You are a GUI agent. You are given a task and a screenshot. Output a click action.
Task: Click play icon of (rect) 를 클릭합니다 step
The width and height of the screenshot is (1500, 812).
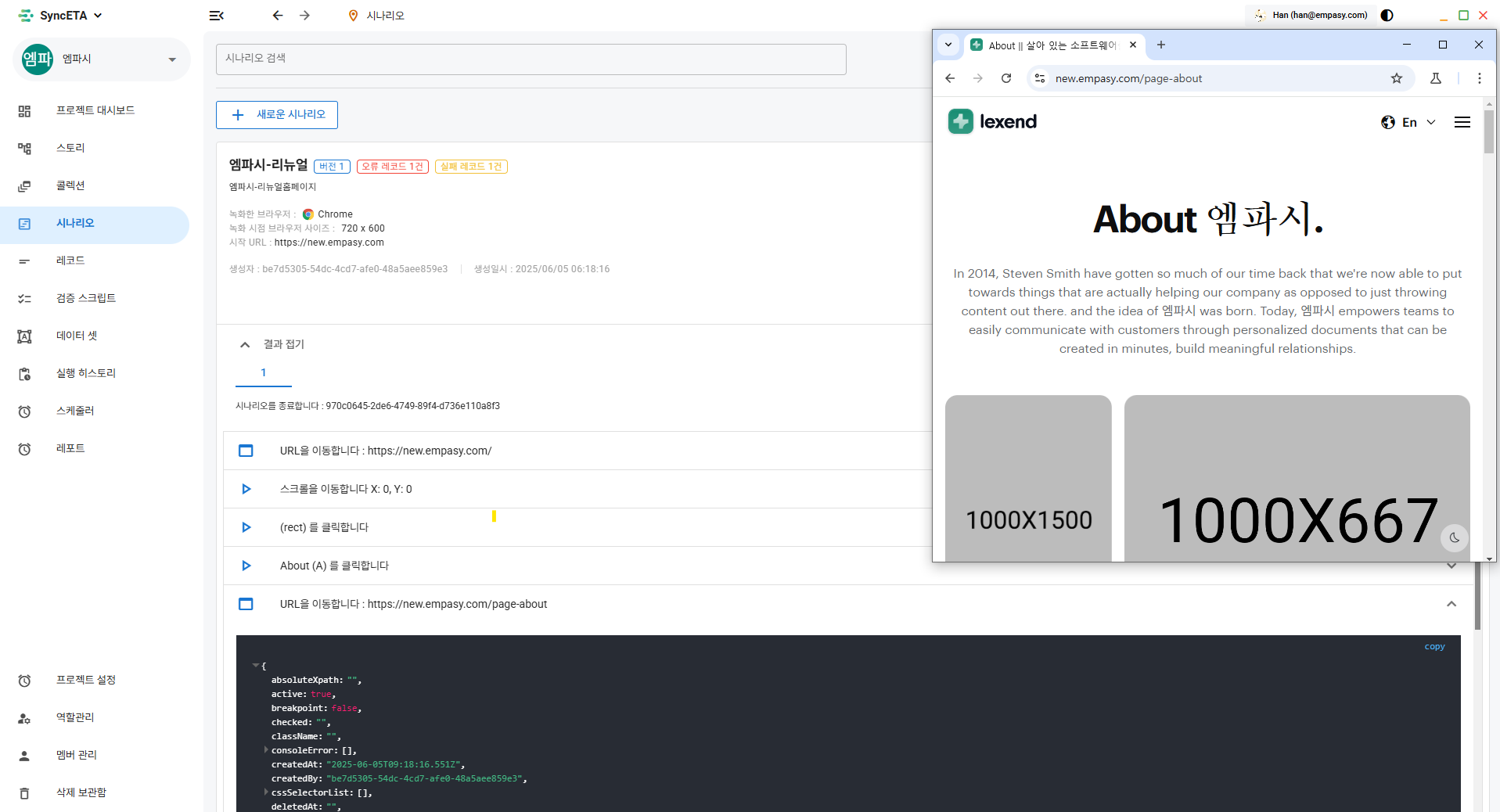[x=246, y=528]
